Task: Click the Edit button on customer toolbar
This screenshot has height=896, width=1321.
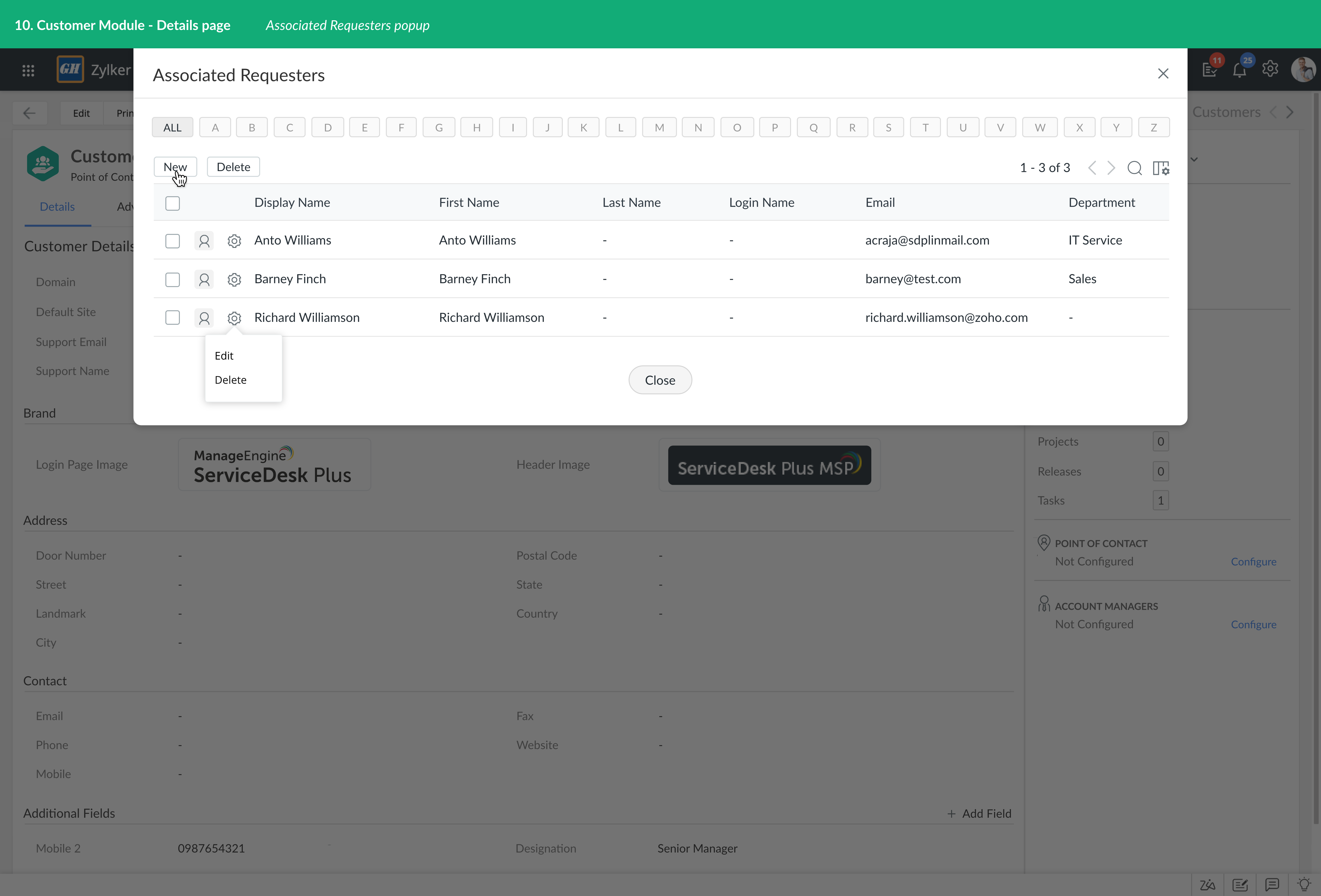Action: point(81,113)
